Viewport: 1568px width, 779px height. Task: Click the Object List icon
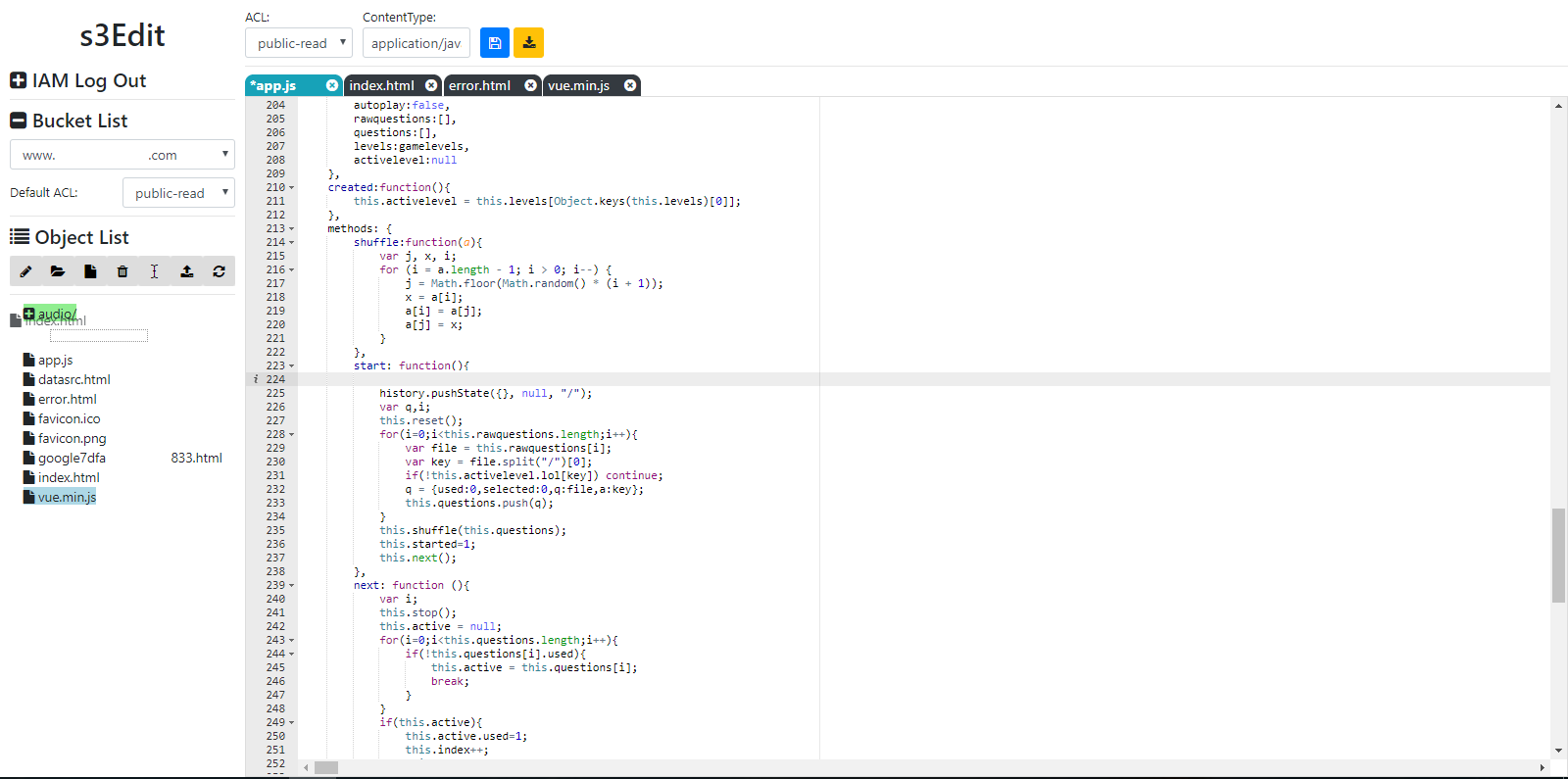19,237
